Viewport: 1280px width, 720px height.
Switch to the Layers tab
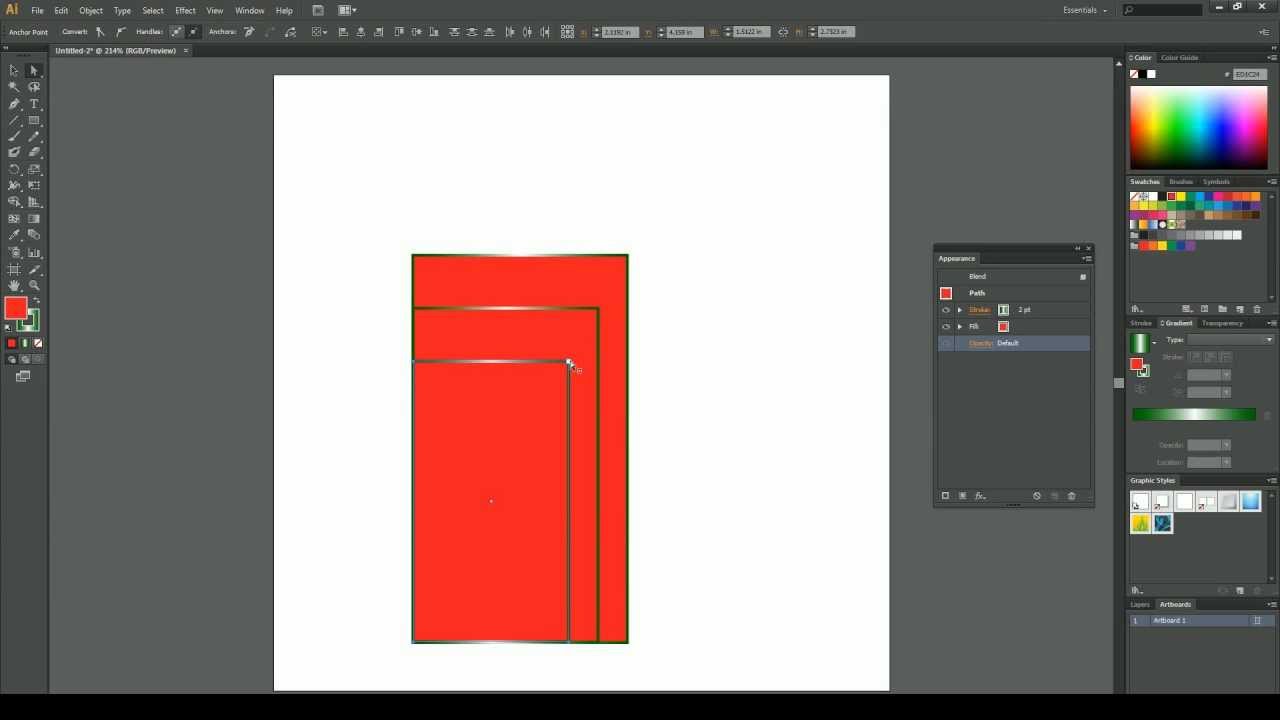coord(1140,605)
